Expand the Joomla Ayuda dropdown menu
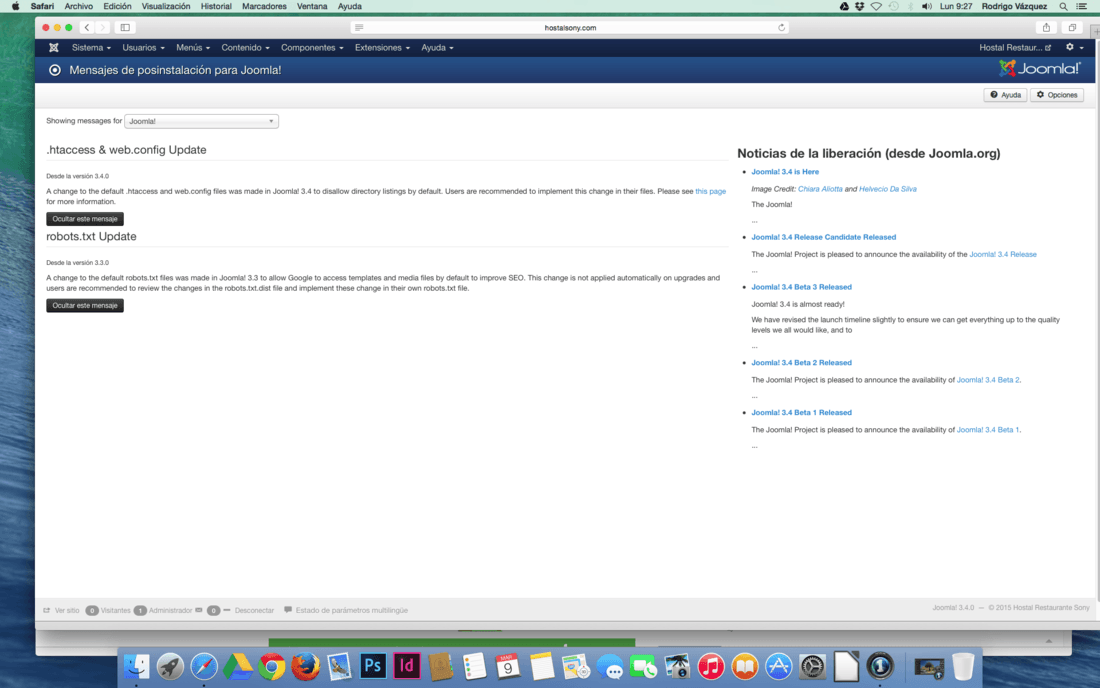The image size is (1100, 688). point(437,48)
